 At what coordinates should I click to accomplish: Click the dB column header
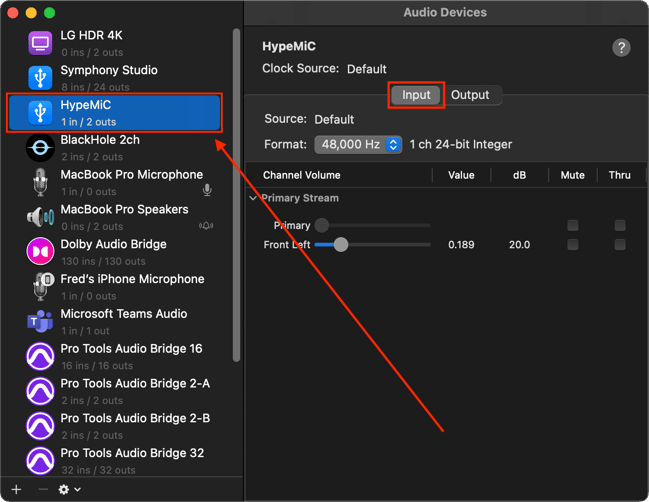pos(519,175)
